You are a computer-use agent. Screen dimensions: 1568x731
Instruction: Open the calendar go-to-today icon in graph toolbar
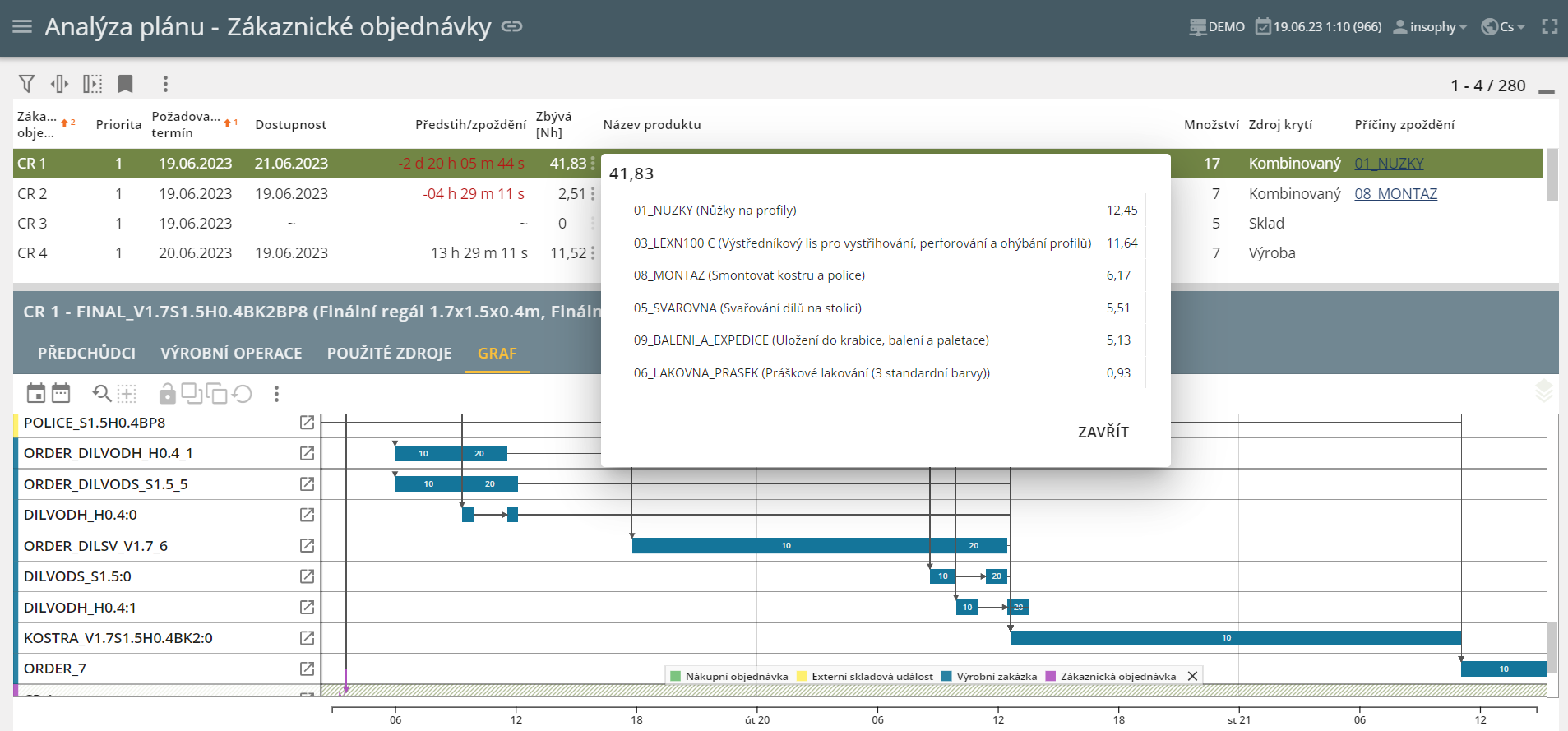coord(36,394)
